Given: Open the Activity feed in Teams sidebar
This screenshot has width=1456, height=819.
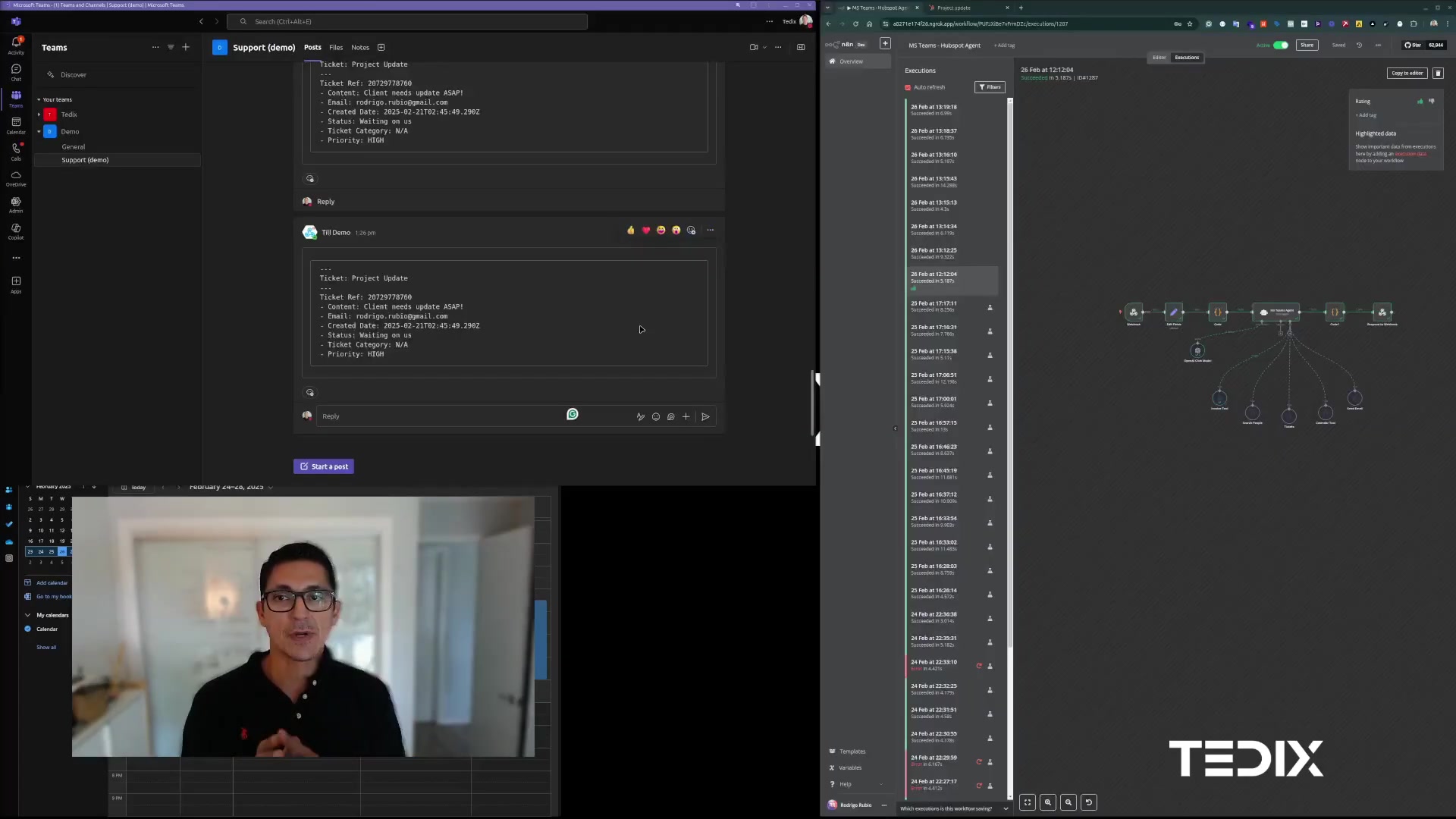Looking at the screenshot, I should pyautogui.click(x=16, y=45).
